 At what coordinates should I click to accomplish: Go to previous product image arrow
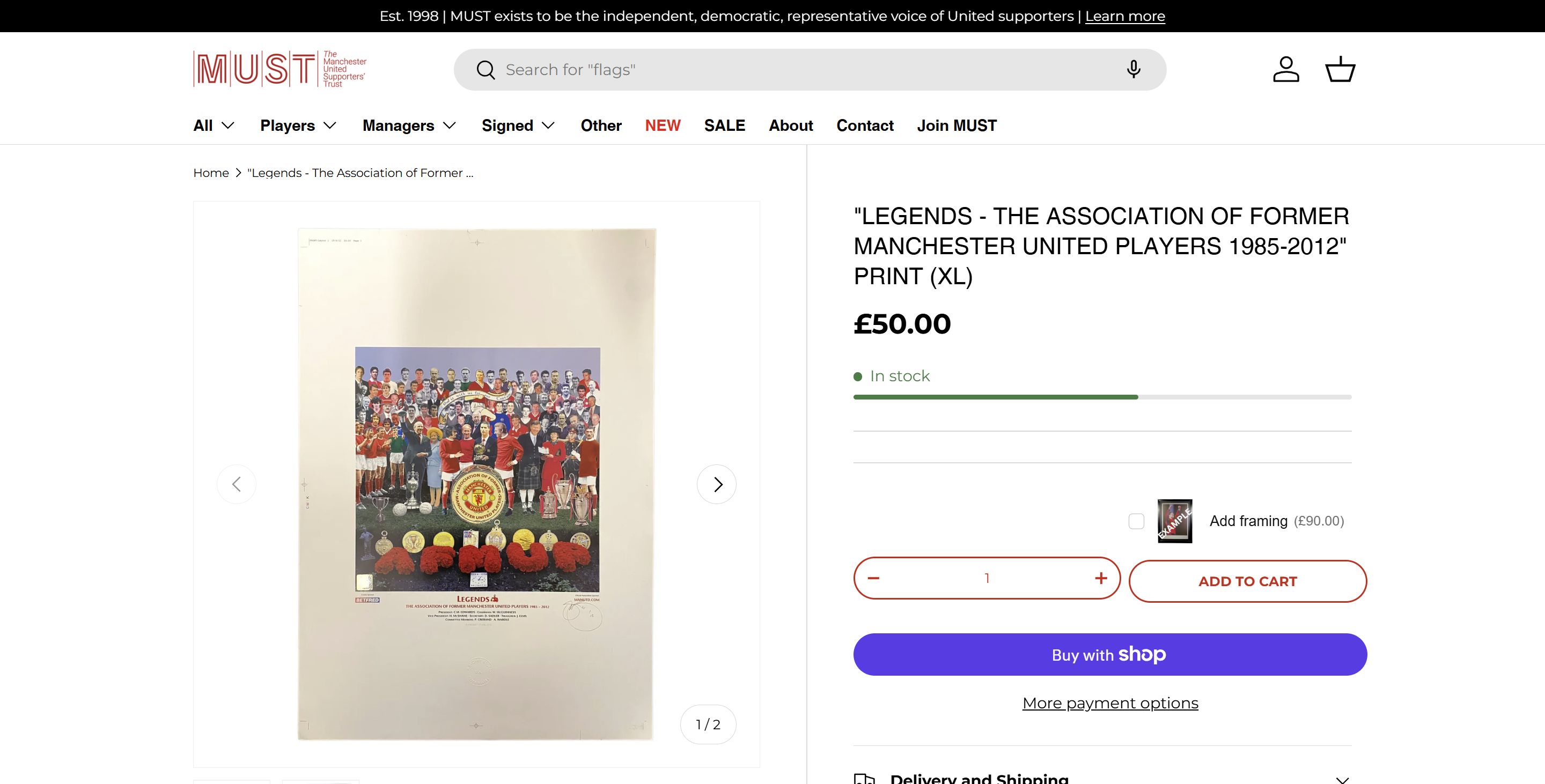236,484
